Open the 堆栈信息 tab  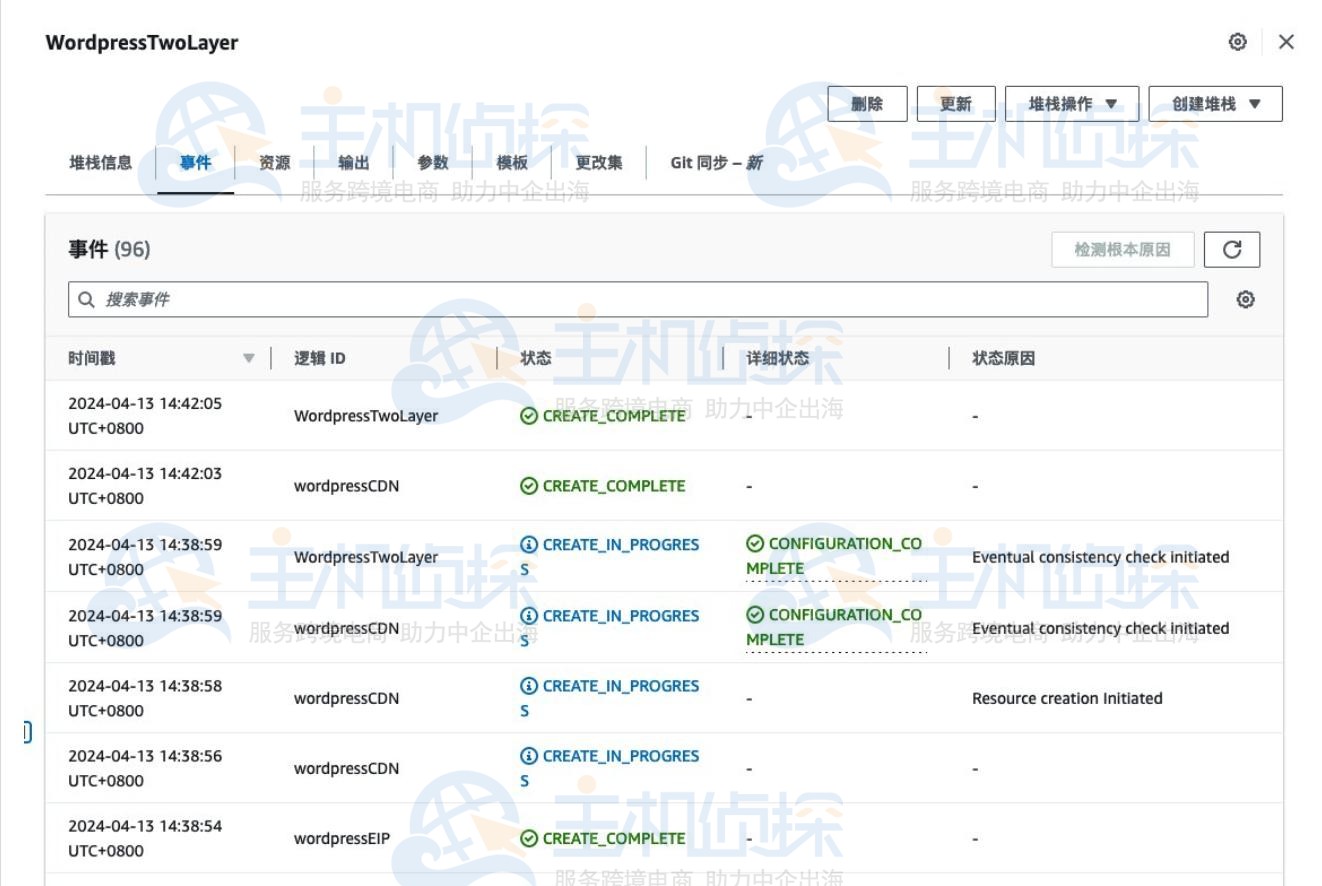point(100,163)
